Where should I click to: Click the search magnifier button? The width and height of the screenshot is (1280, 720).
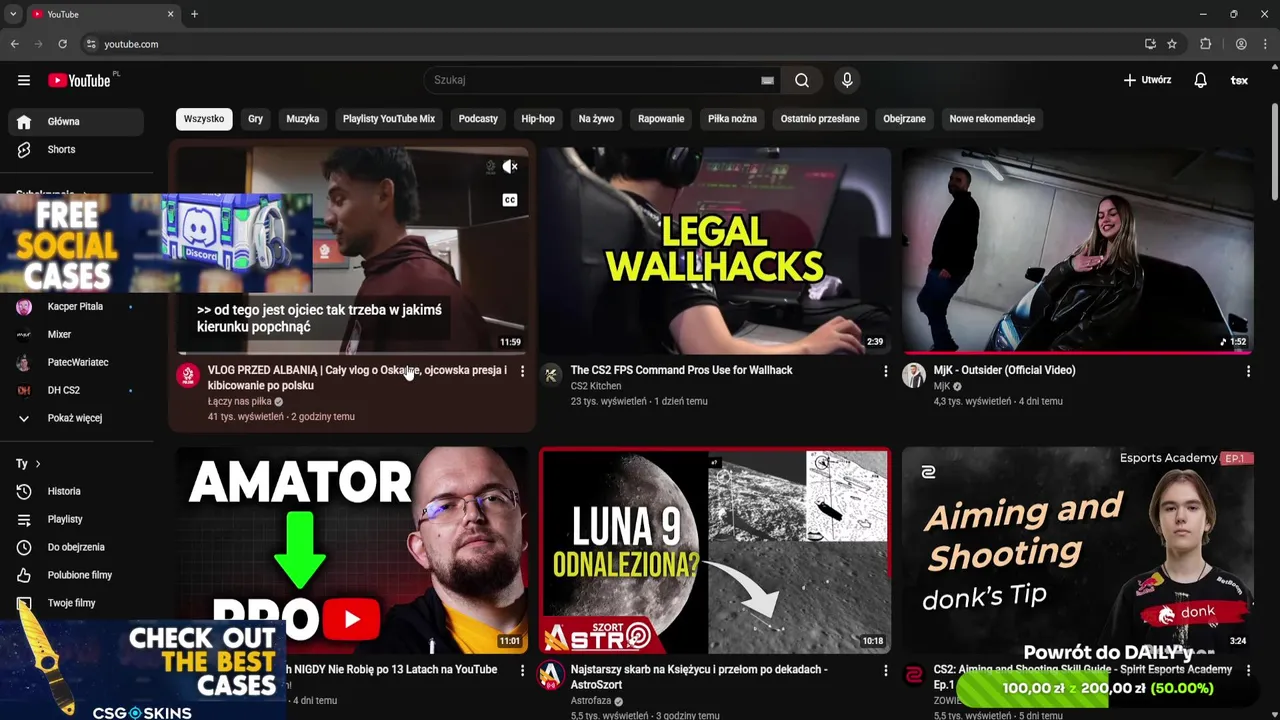(x=802, y=80)
